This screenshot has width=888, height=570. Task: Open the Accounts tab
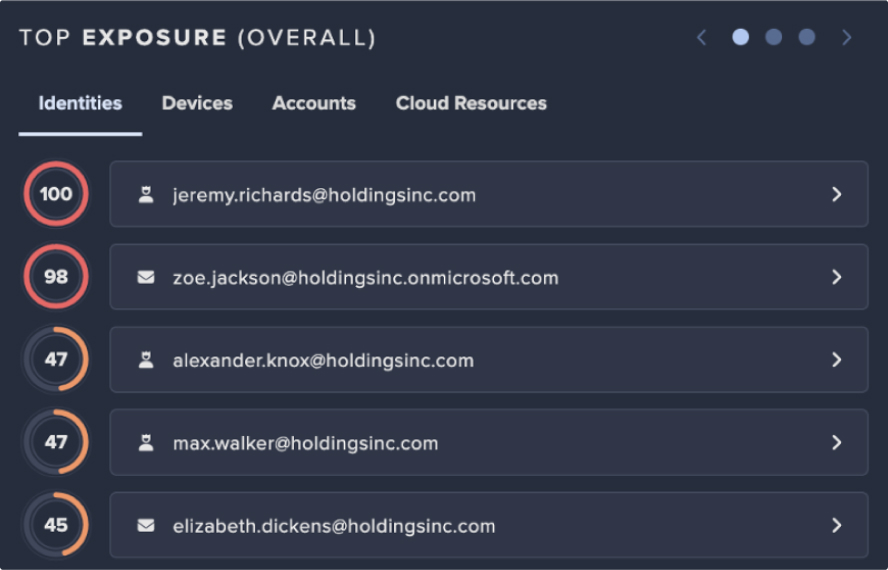coord(314,103)
